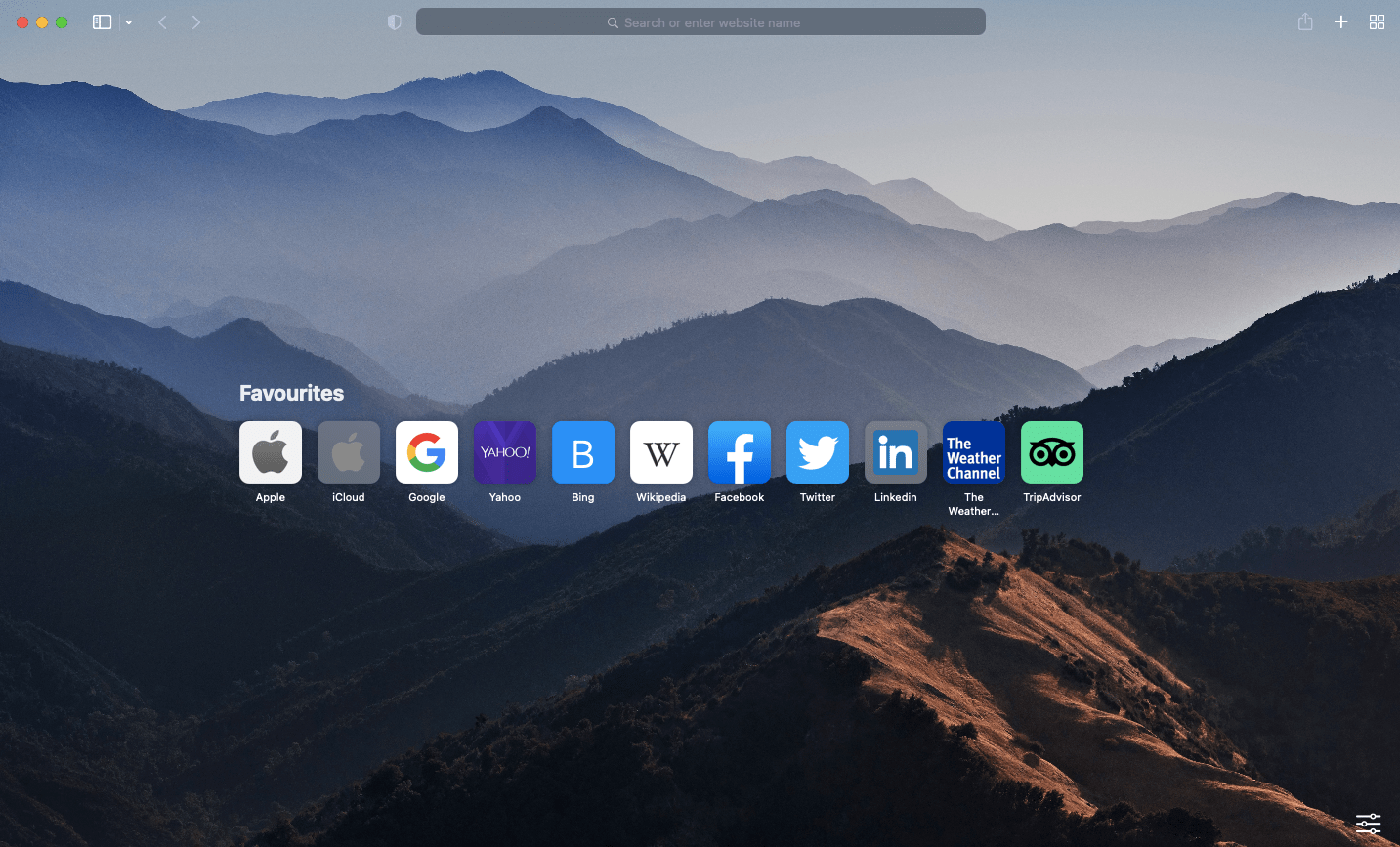The height and width of the screenshot is (847, 1400).
Task: Select the LinkedIn favourite
Action: click(x=895, y=452)
